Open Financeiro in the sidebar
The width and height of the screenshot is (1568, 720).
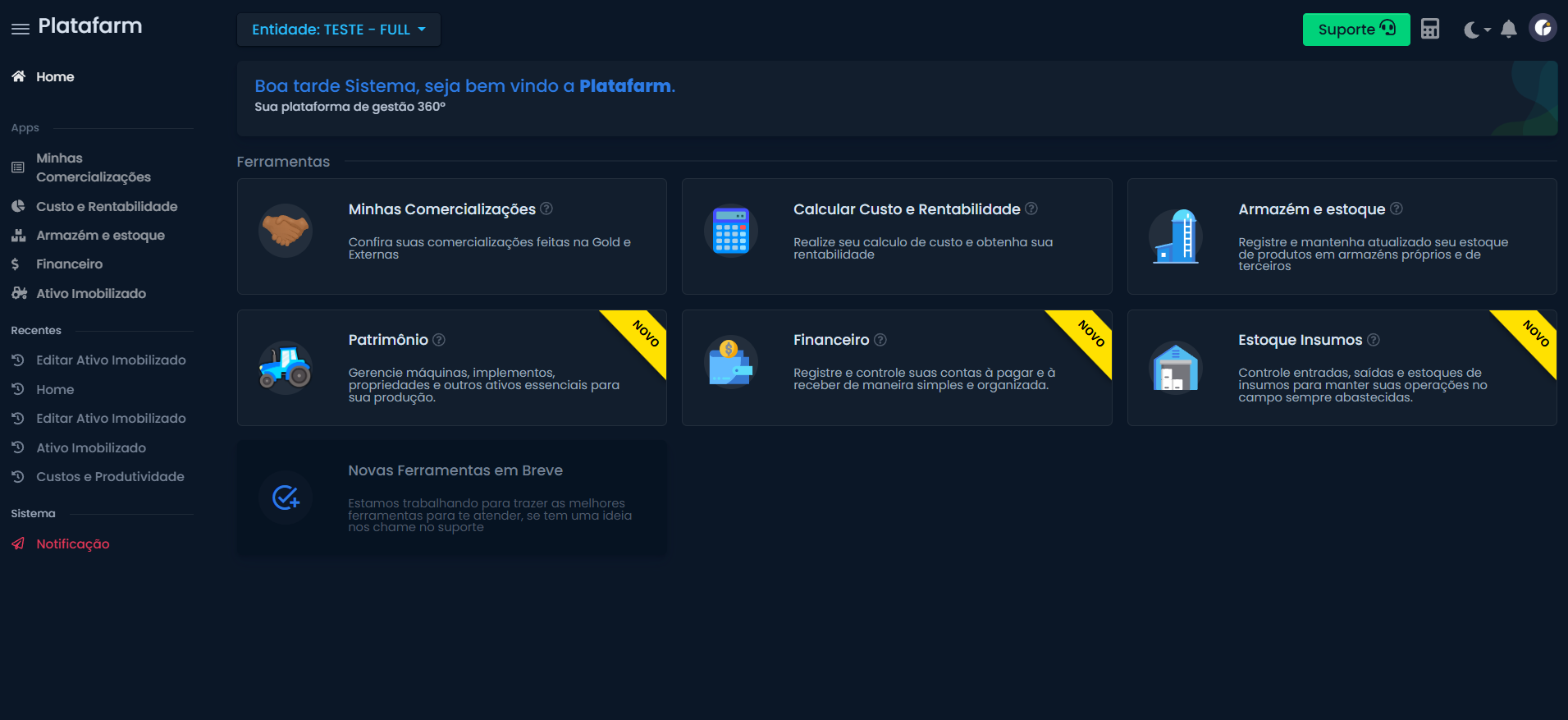[69, 264]
